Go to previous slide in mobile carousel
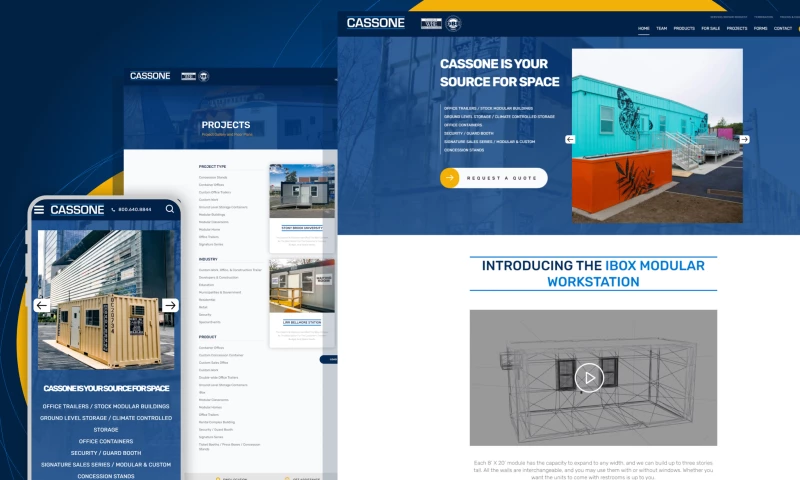 42,305
